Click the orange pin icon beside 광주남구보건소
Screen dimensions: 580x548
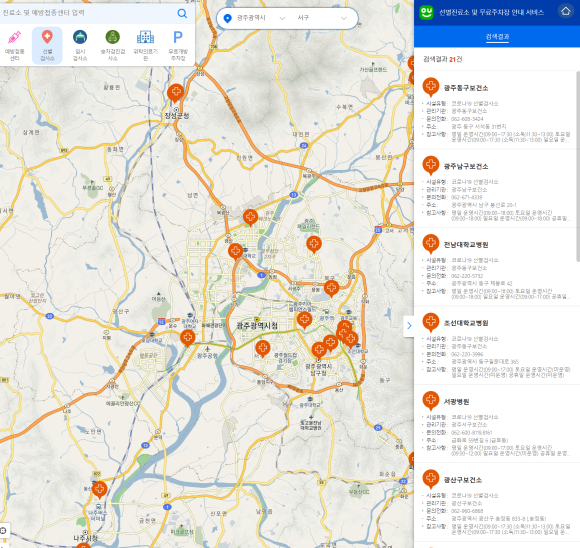[431, 166]
